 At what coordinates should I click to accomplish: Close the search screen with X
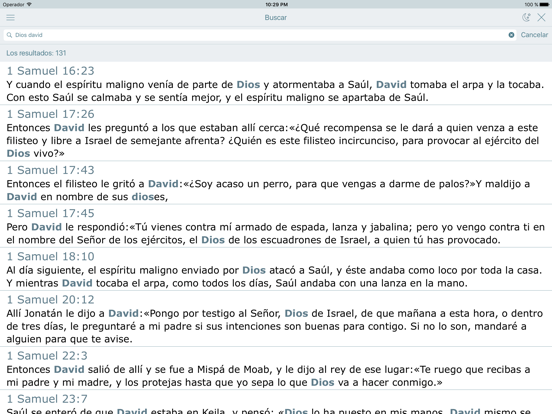[x=541, y=18]
